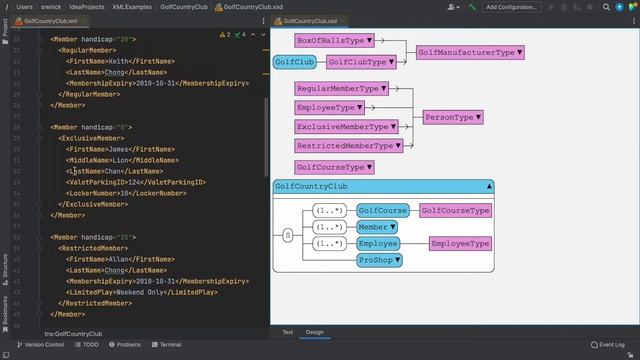
Task: Click the Stop square icon
Action: point(589,7)
